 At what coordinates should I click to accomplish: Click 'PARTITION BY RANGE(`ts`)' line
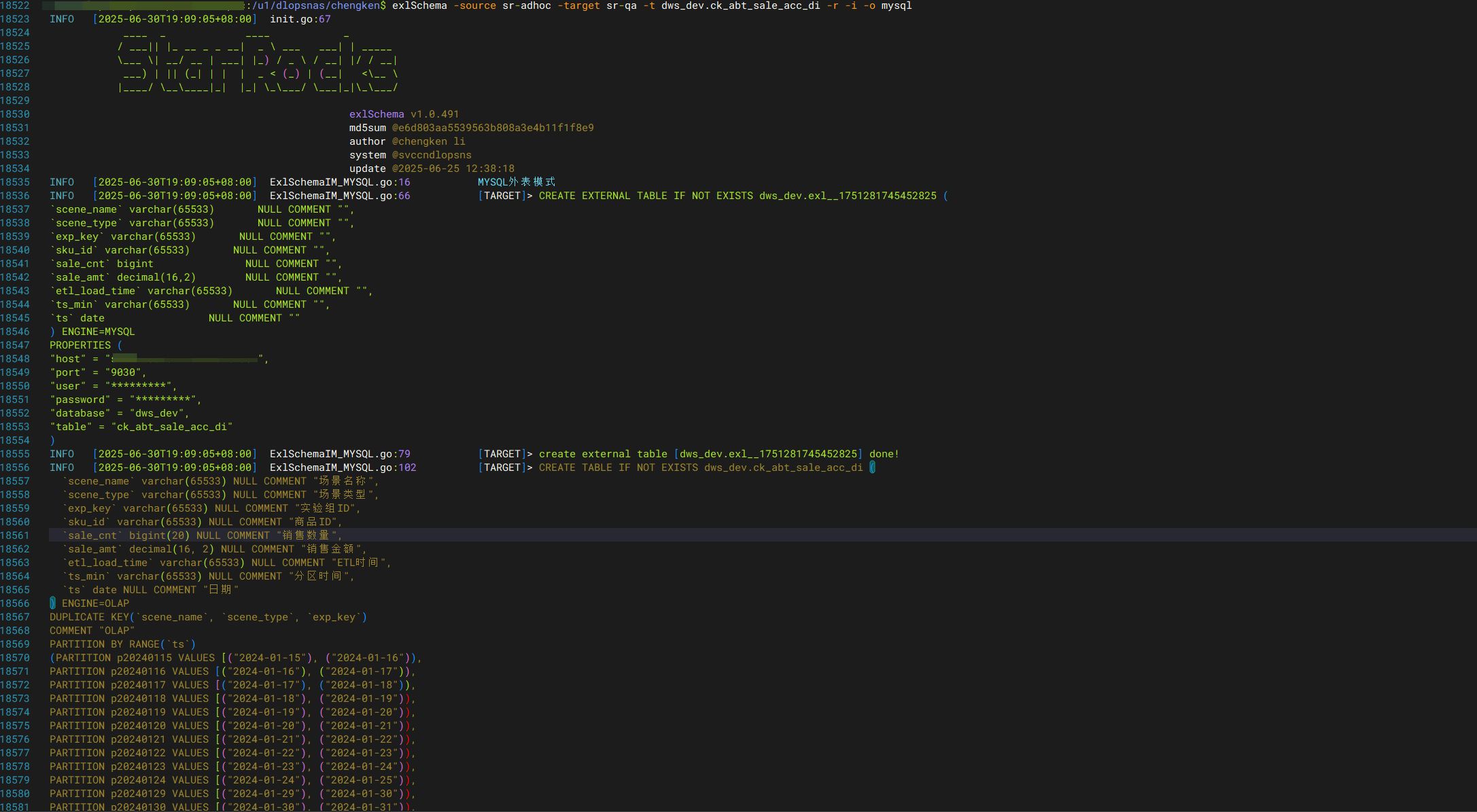123,644
